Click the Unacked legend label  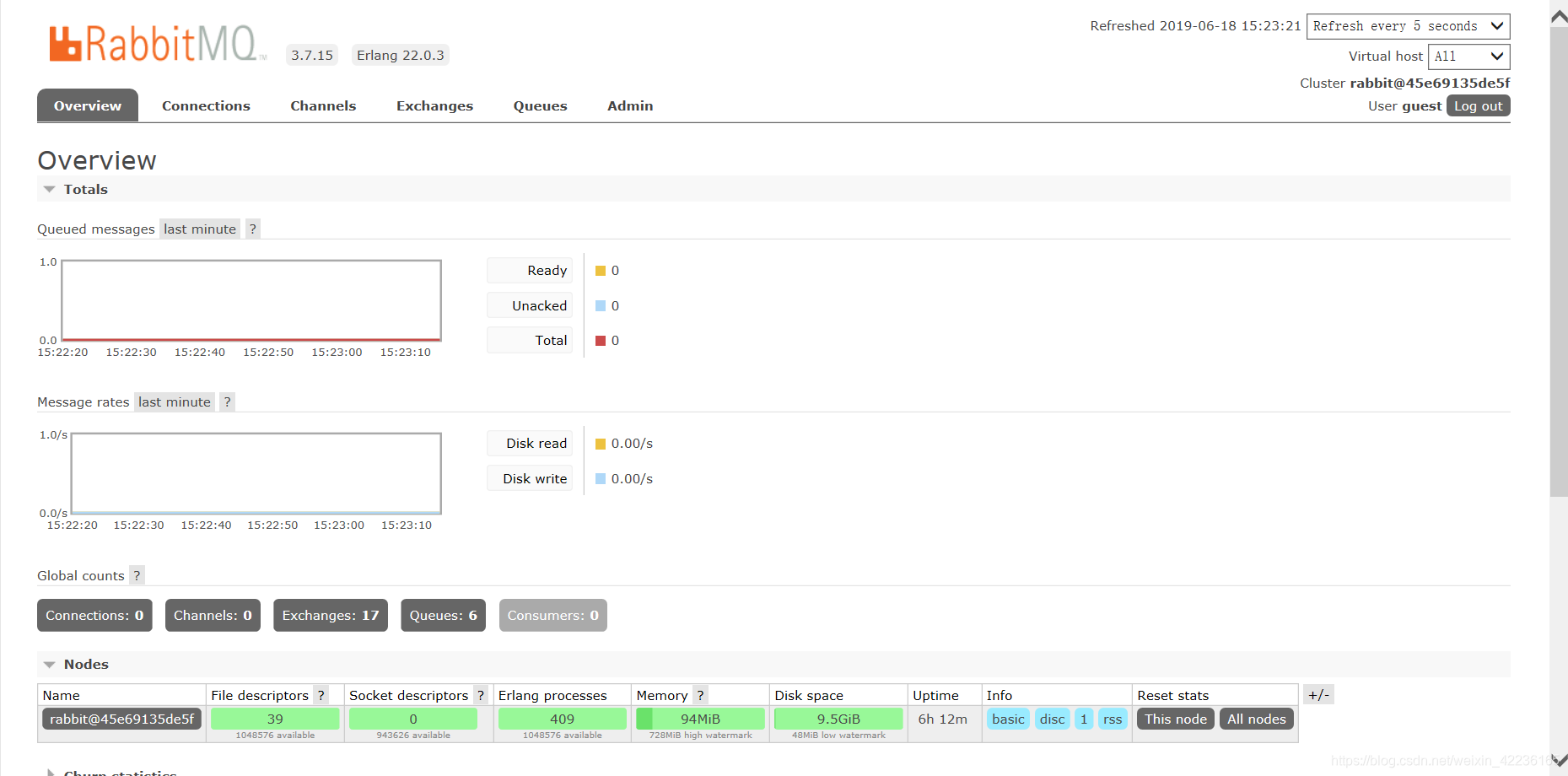point(530,305)
